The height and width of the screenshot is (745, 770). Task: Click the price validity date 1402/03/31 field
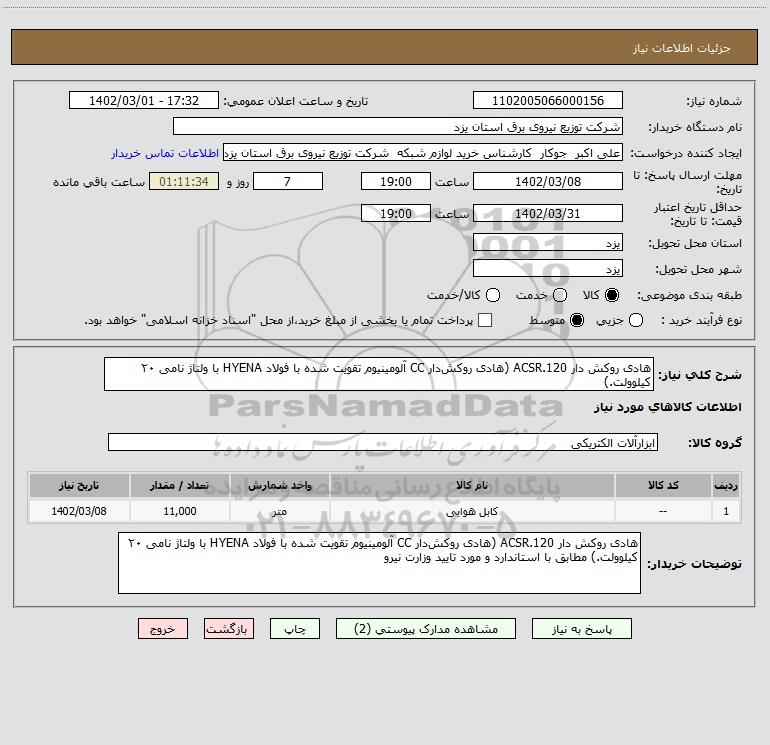(x=548, y=213)
